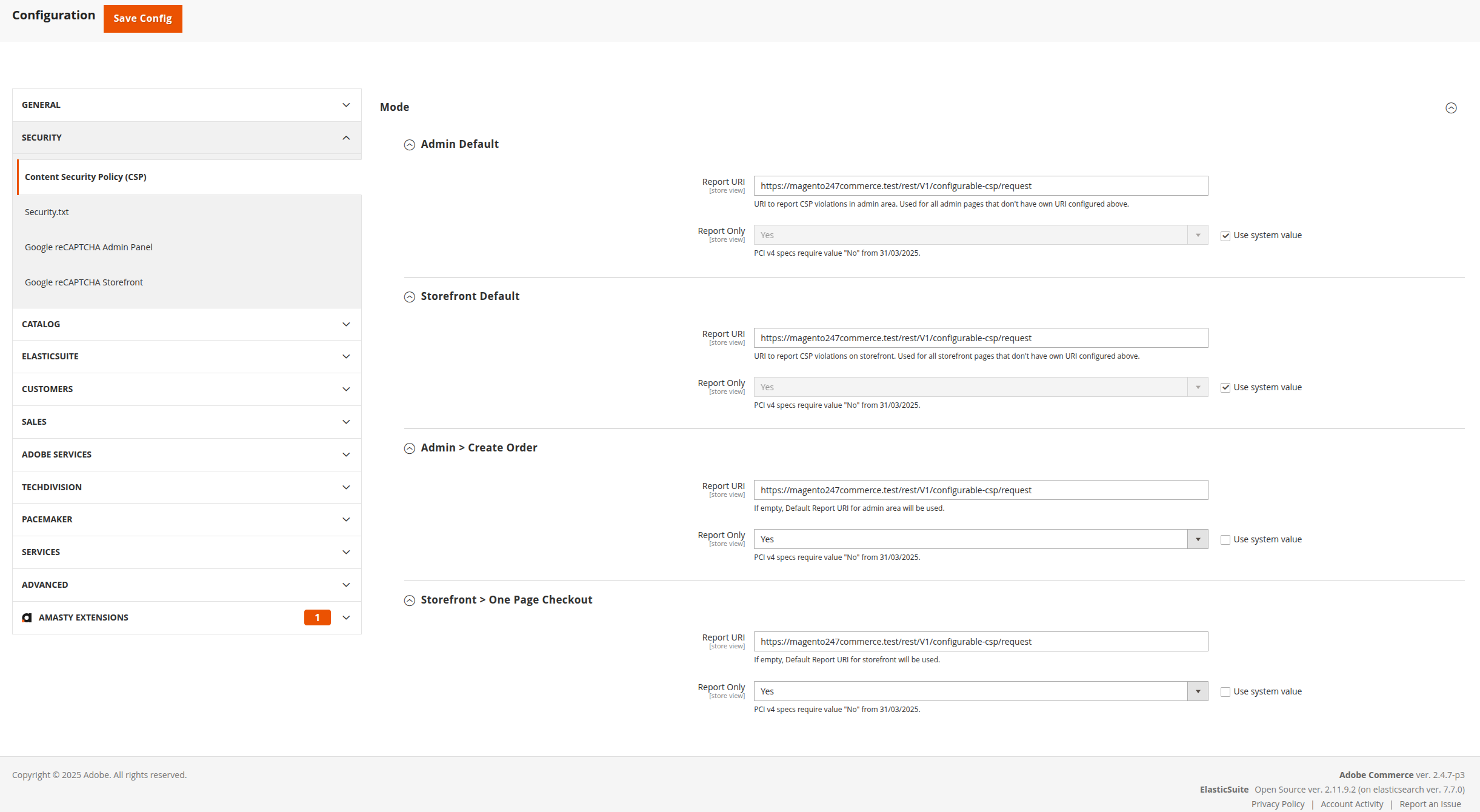
Task: Open Google reCAPTCHA Storefront settings
Action: pyautogui.click(x=84, y=281)
